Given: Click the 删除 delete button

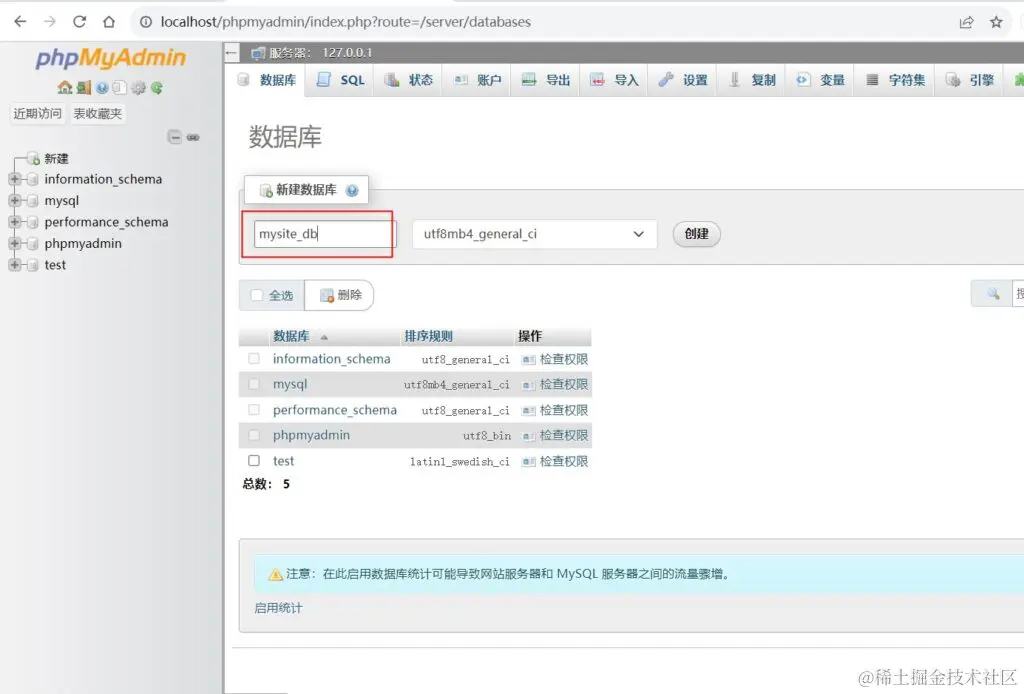Looking at the screenshot, I should click(x=340, y=295).
